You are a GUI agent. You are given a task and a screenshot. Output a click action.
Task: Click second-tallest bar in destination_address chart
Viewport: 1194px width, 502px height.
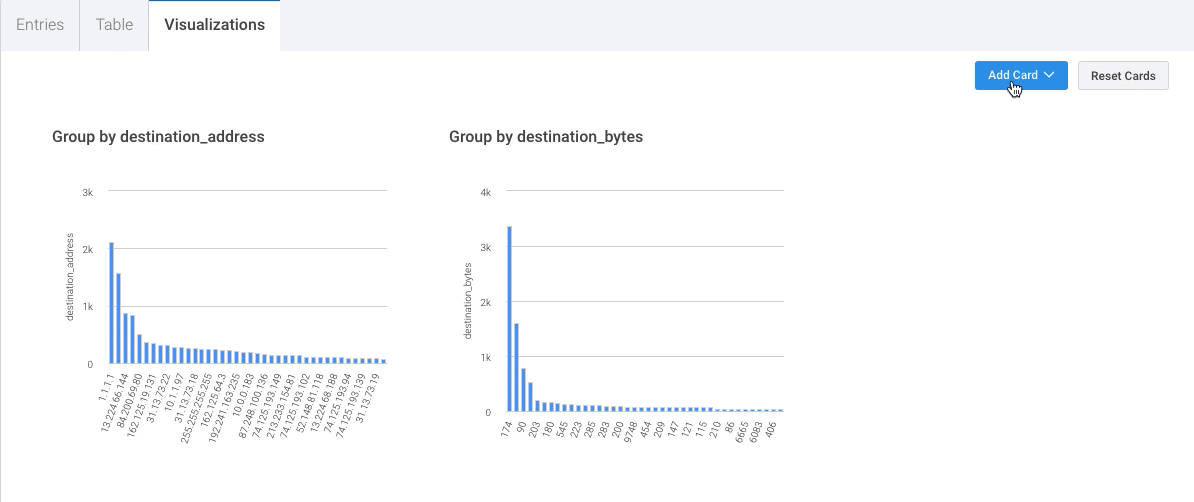tap(118, 318)
